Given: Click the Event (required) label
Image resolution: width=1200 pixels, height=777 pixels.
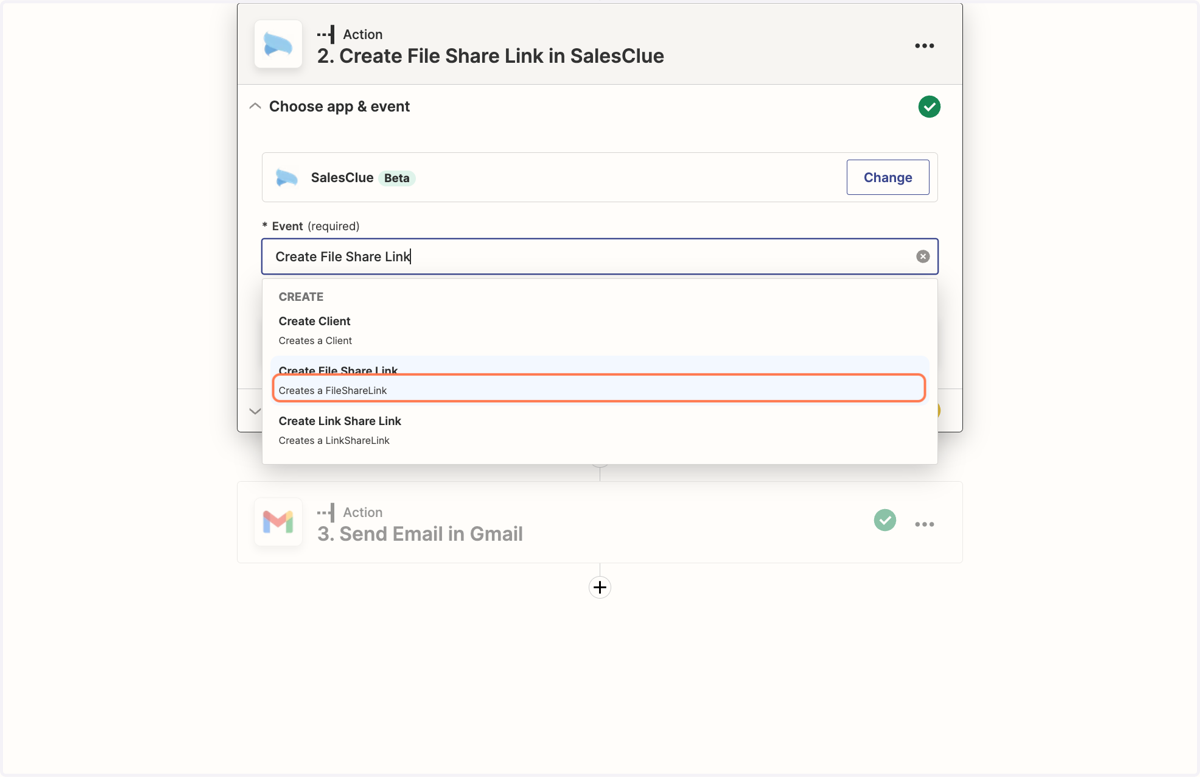Looking at the screenshot, I should click(x=311, y=226).
